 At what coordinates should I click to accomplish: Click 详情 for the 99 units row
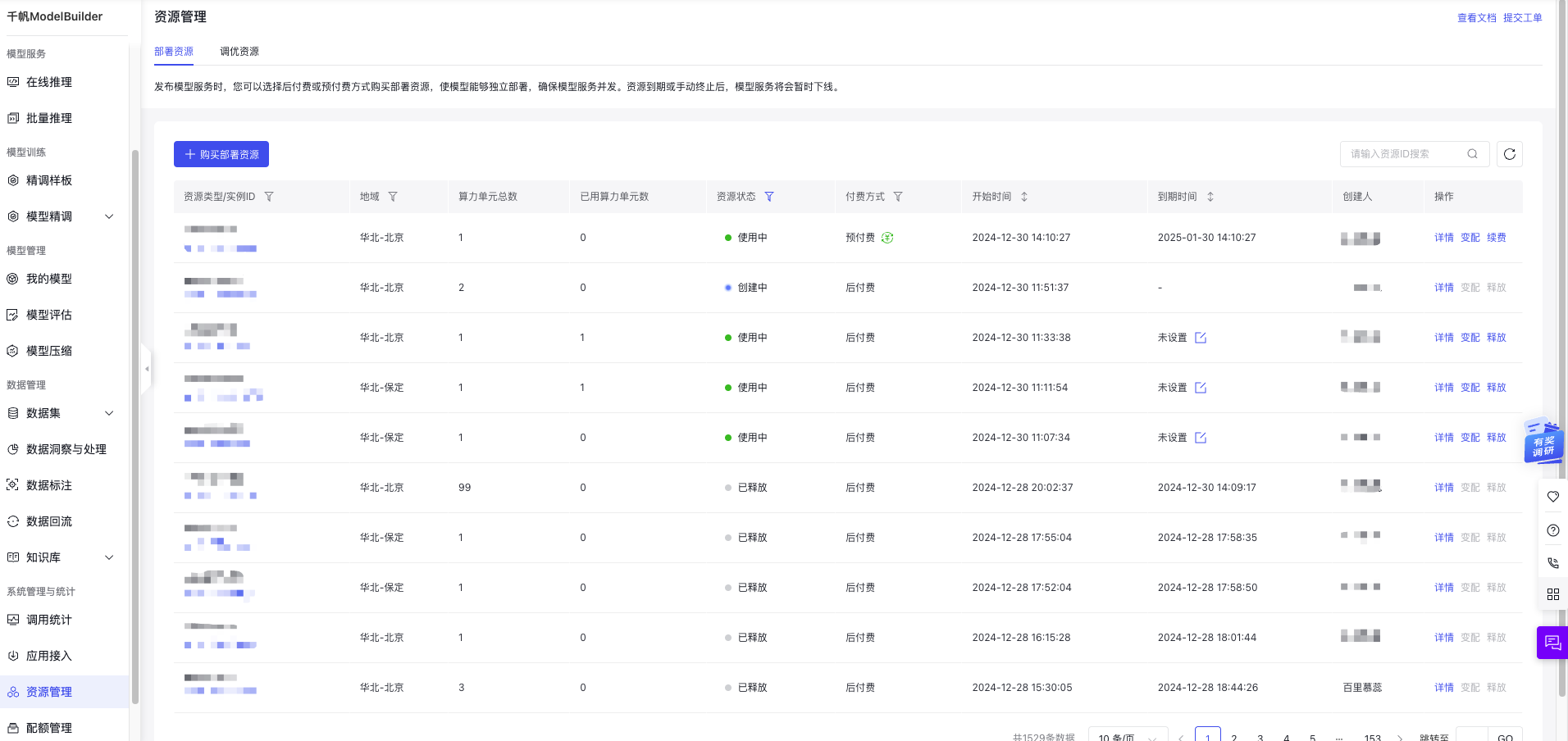click(1444, 488)
